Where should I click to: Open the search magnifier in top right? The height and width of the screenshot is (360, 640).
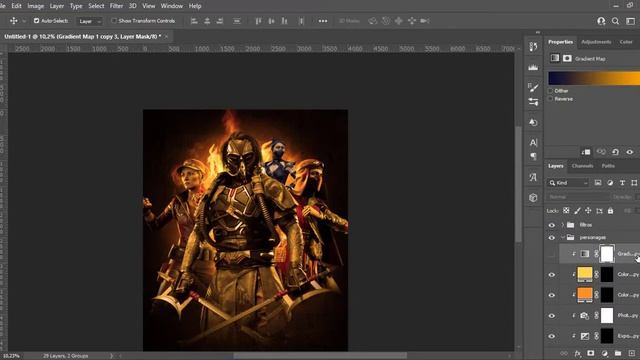point(615,21)
